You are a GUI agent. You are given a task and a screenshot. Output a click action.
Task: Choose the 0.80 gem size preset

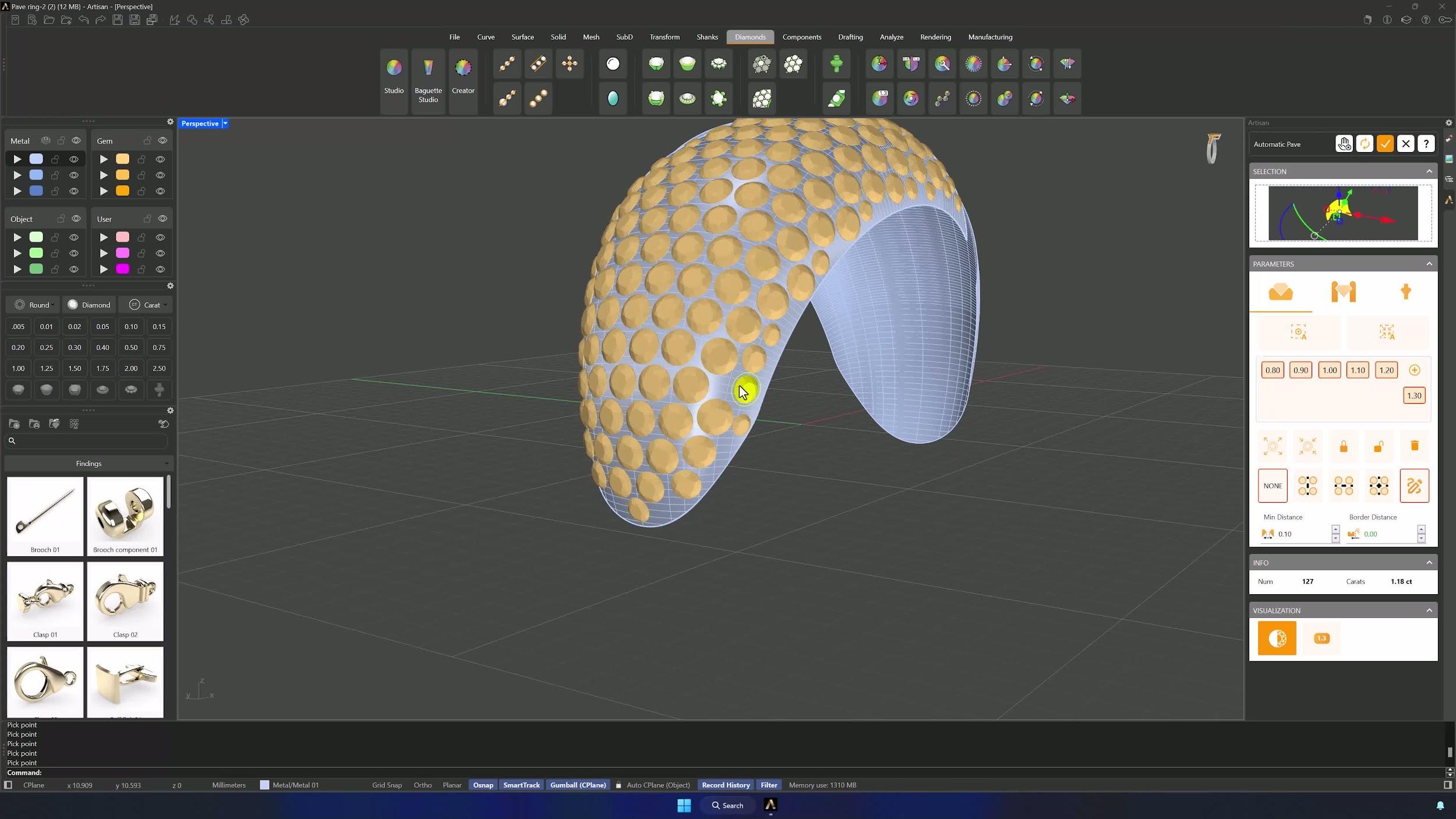[1273, 370]
